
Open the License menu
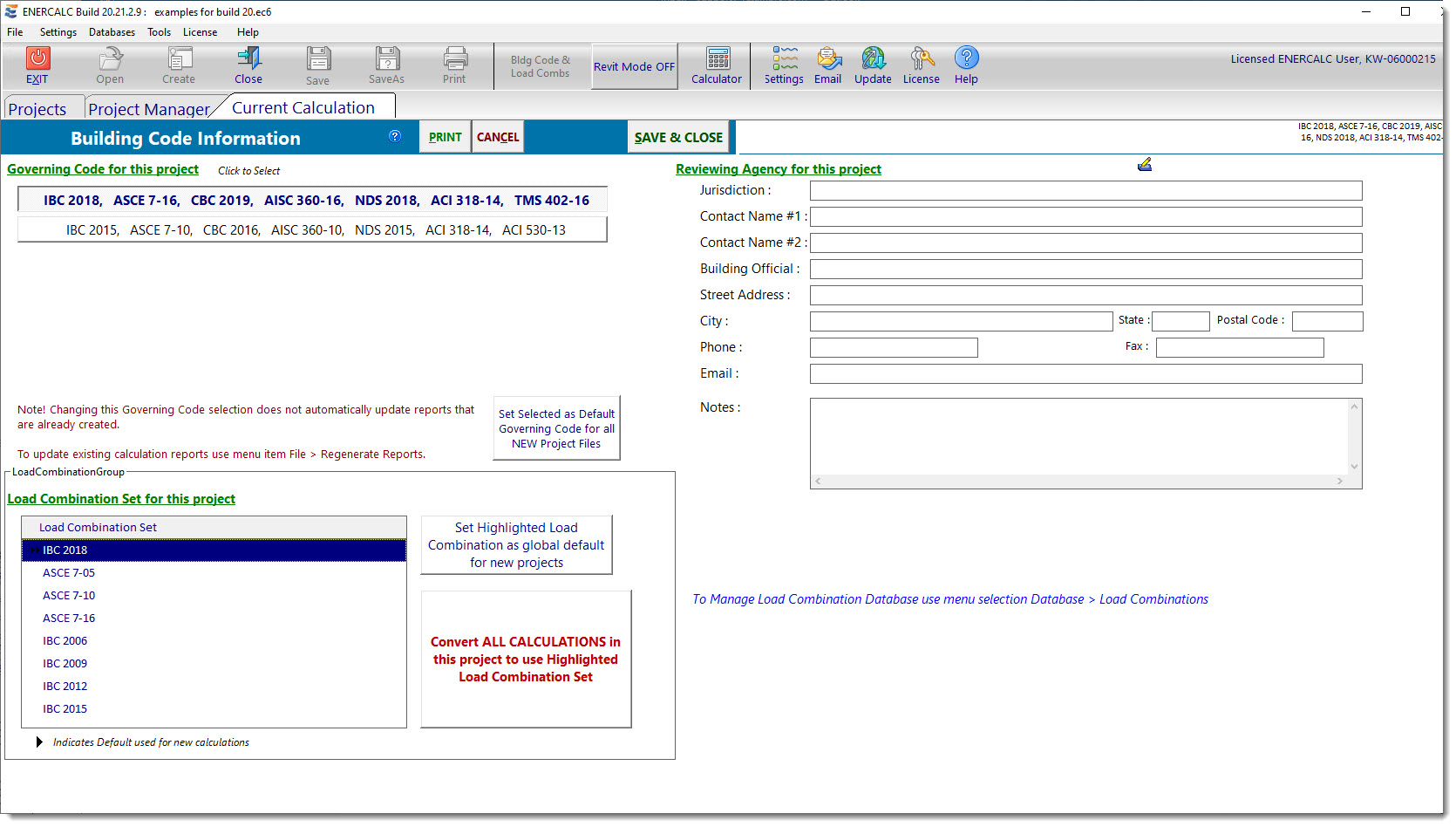pyautogui.click(x=201, y=32)
